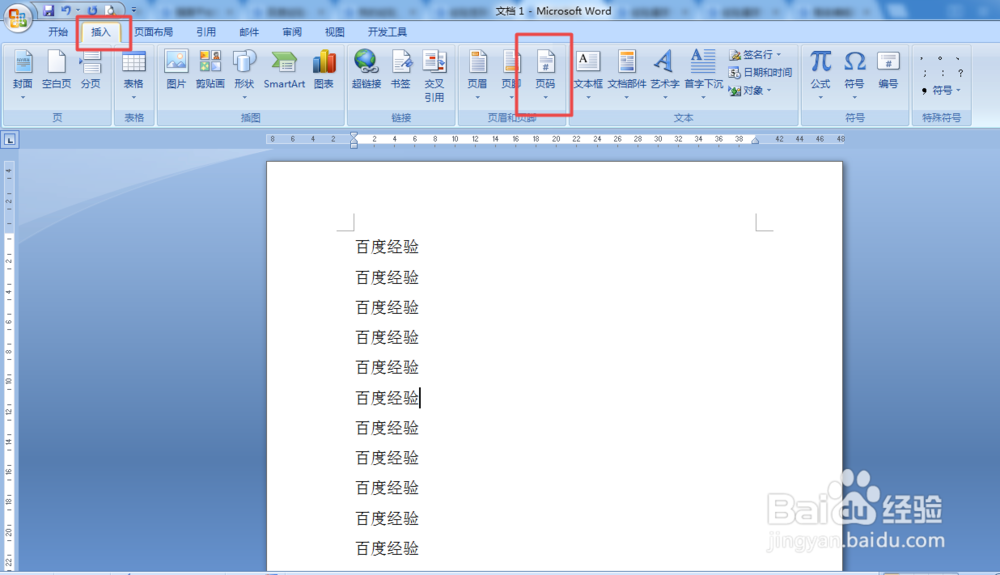Open the 页眉 header dropdown
This screenshot has height=575, width=1000.
[477, 74]
